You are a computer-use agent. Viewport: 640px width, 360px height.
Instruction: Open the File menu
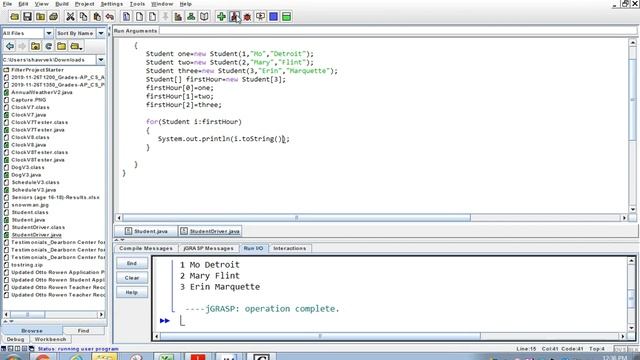(7, 4)
